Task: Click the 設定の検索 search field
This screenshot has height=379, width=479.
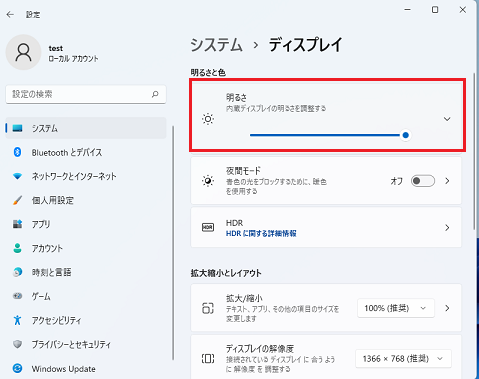Action: pos(86,94)
